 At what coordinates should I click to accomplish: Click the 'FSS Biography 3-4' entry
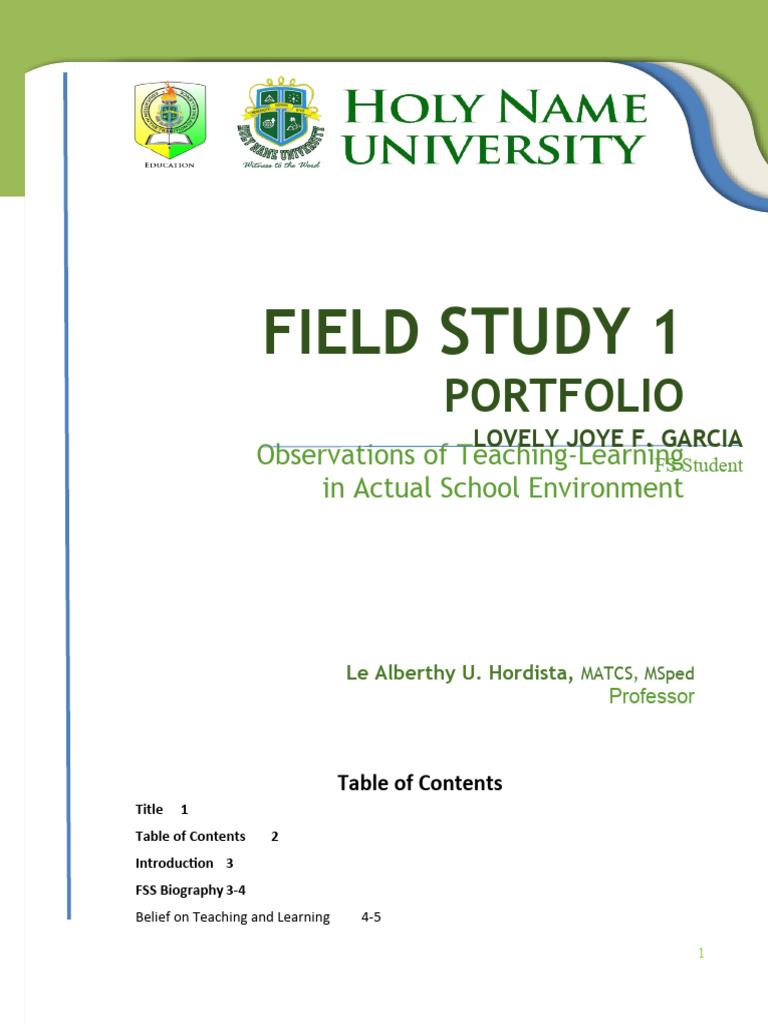[191, 890]
